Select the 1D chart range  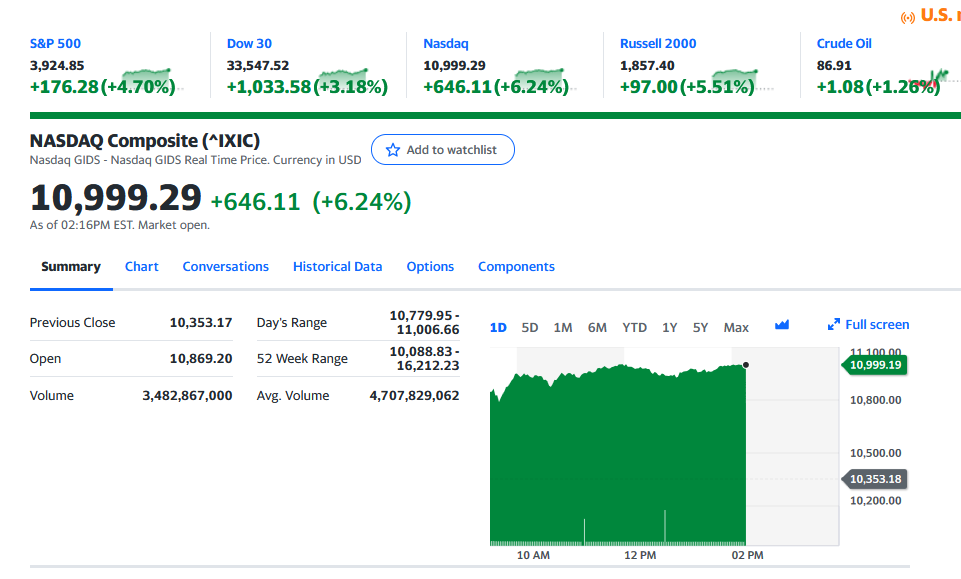tap(498, 328)
